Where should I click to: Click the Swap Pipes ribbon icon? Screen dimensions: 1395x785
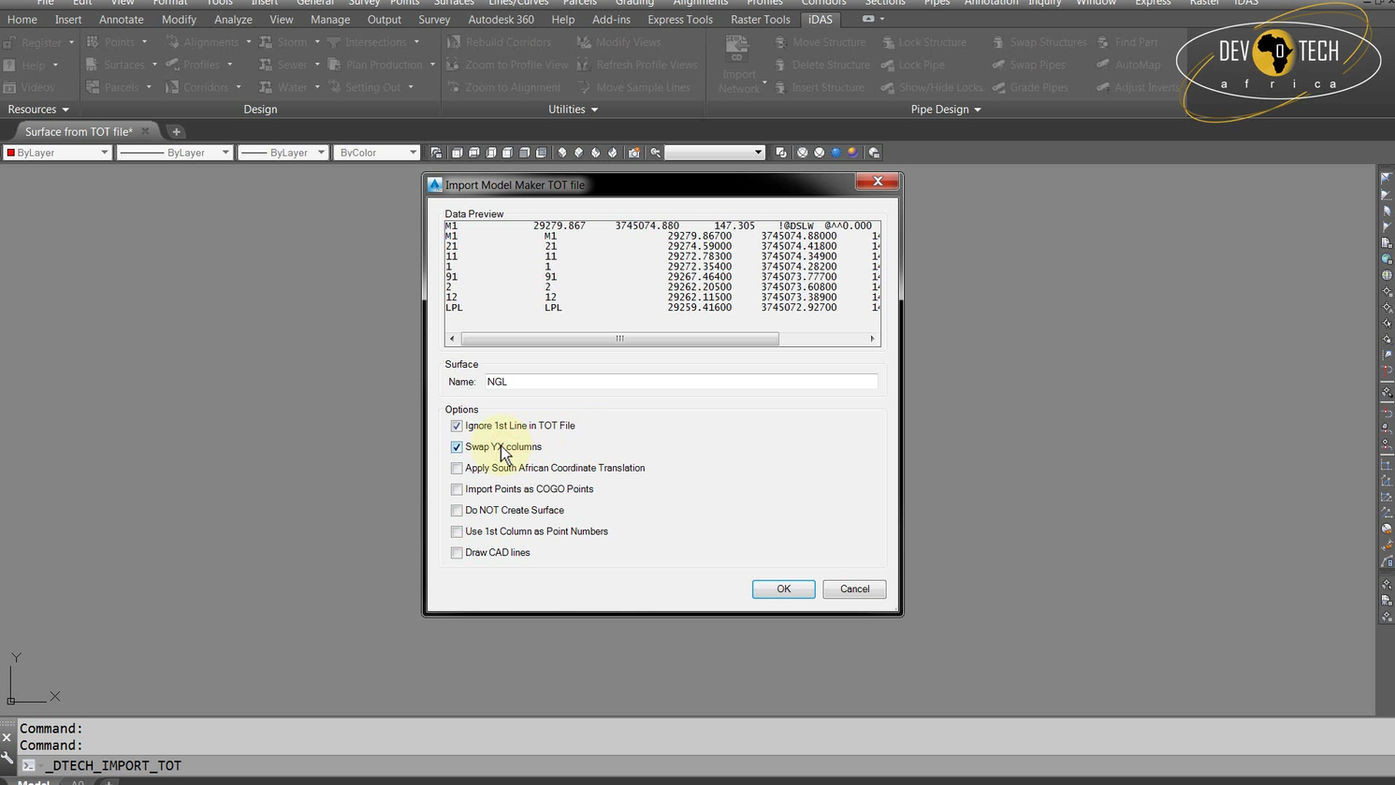click(x=998, y=65)
